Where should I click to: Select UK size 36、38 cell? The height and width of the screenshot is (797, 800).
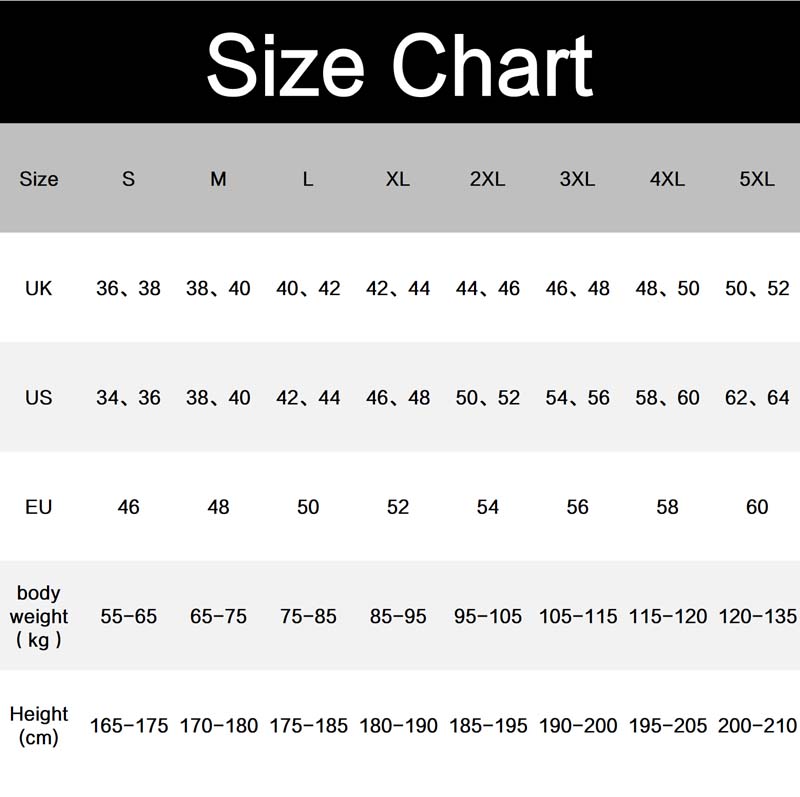point(128,289)
